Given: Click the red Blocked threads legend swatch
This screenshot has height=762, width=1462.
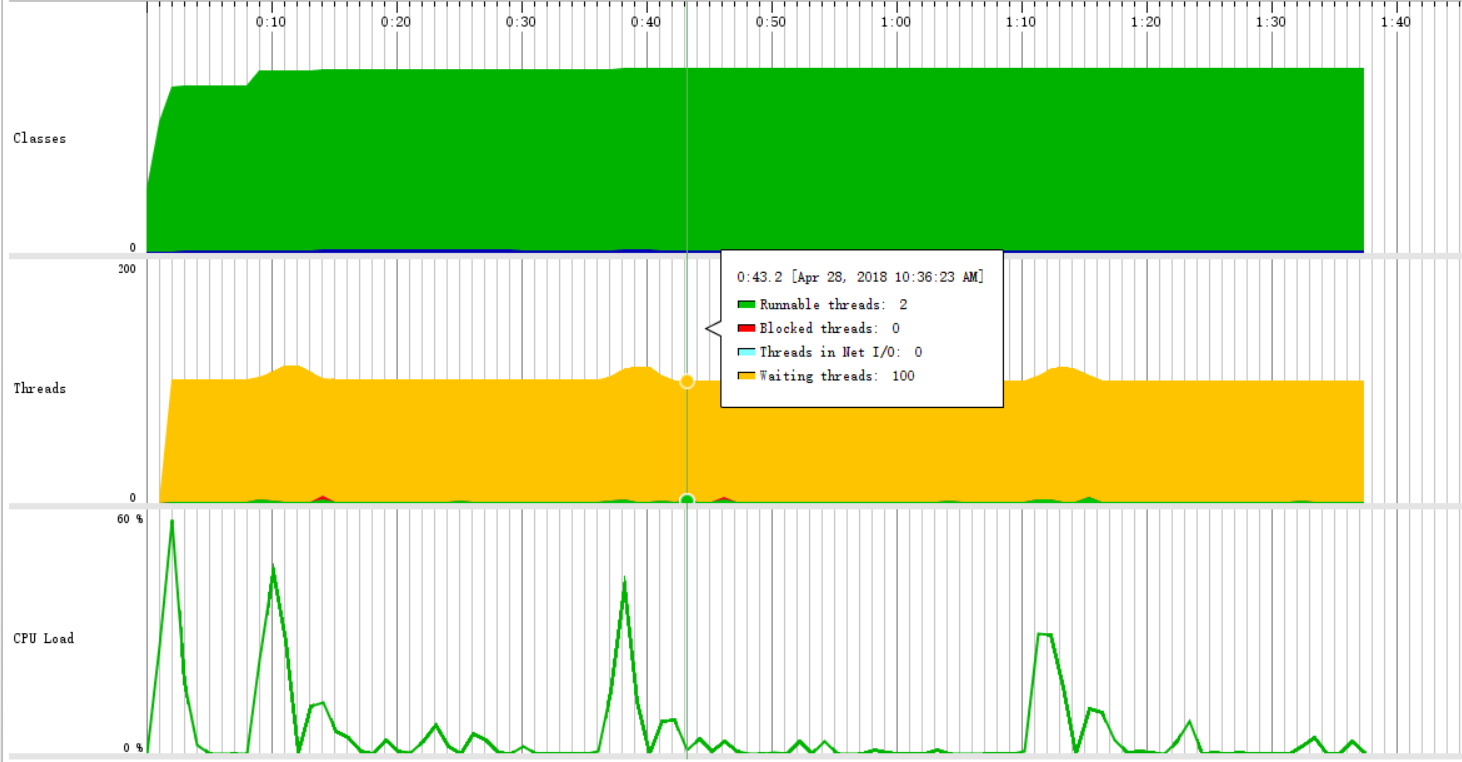Looking at the screenshot, I should click(746, 328).
